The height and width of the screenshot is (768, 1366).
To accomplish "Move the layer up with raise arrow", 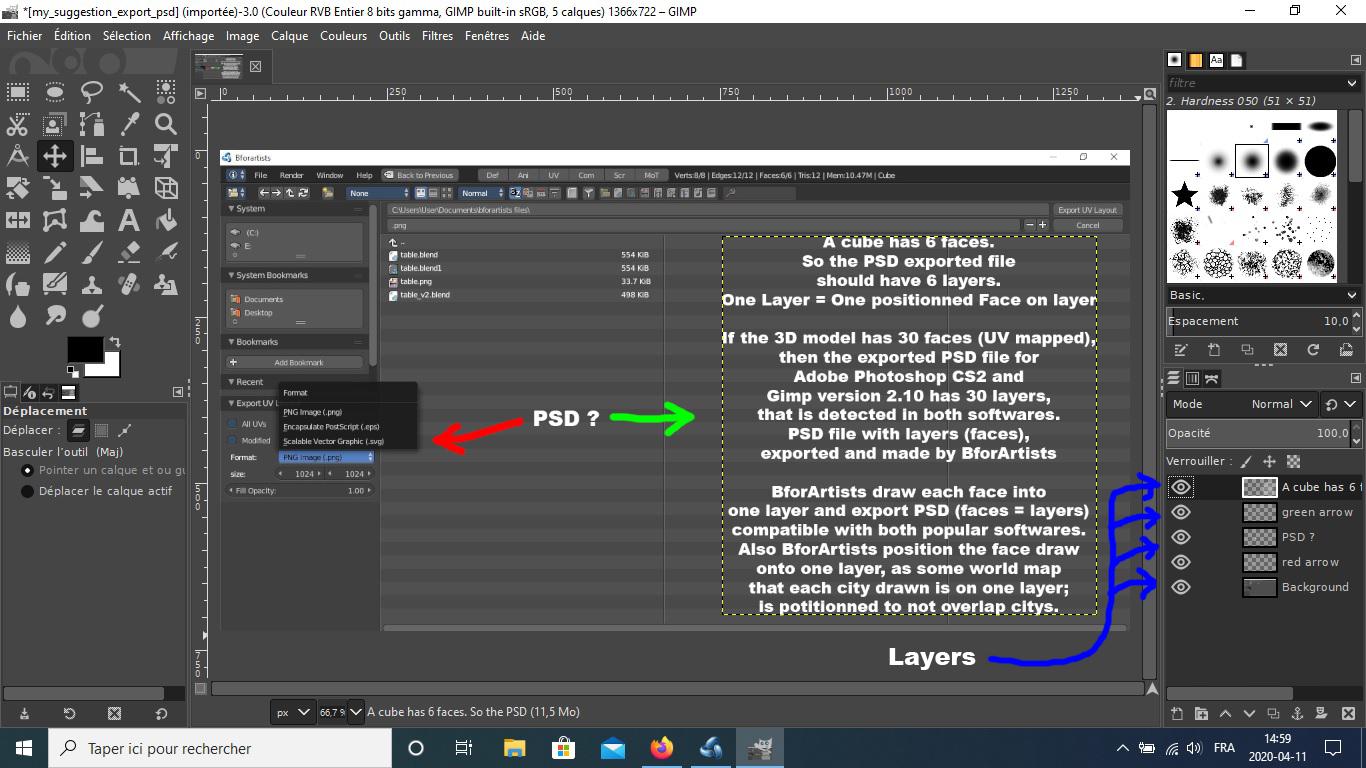I will tap(1225, 713).
